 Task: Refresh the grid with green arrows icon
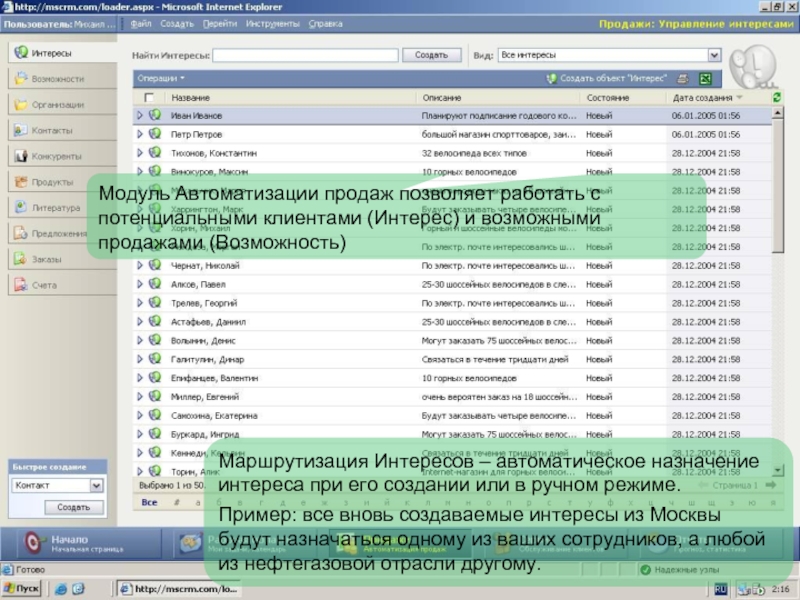pyautogui.click(x=777, y=97)
